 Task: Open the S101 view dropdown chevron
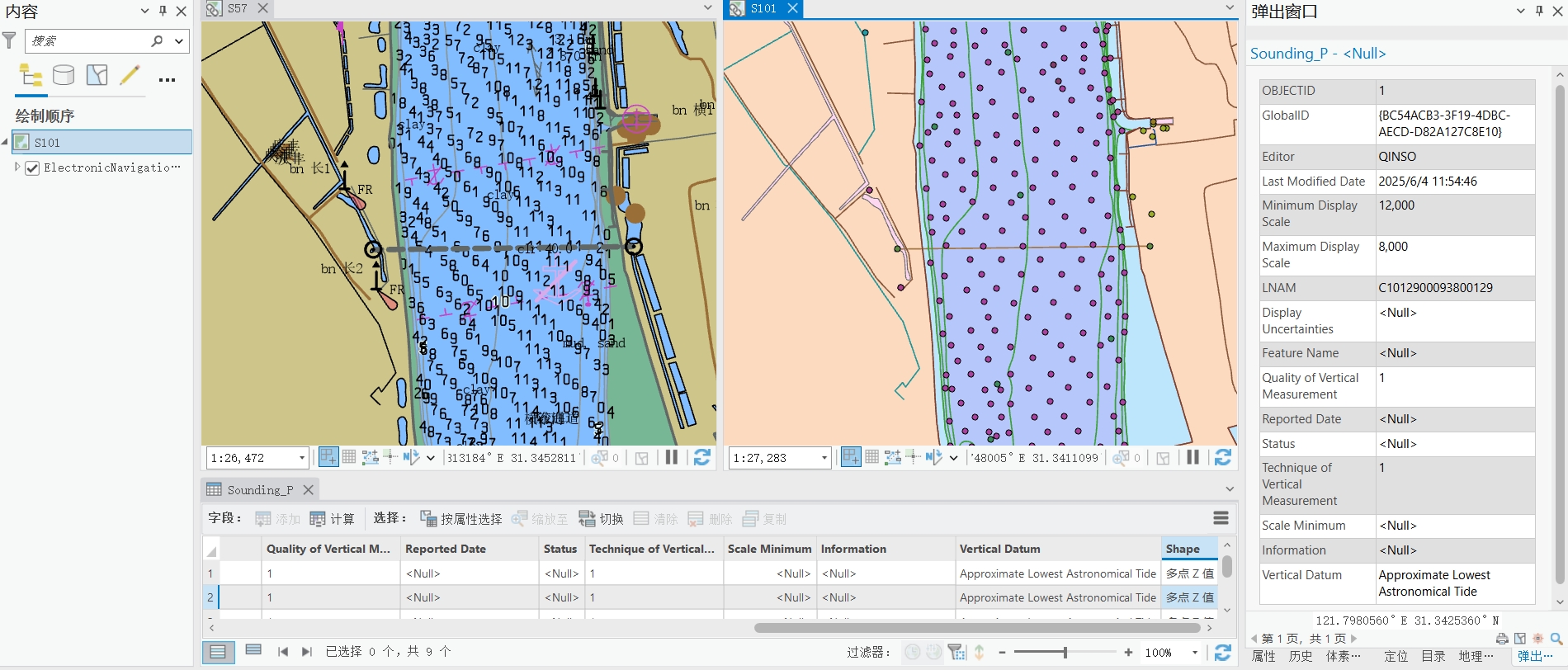pos(1230,8)
